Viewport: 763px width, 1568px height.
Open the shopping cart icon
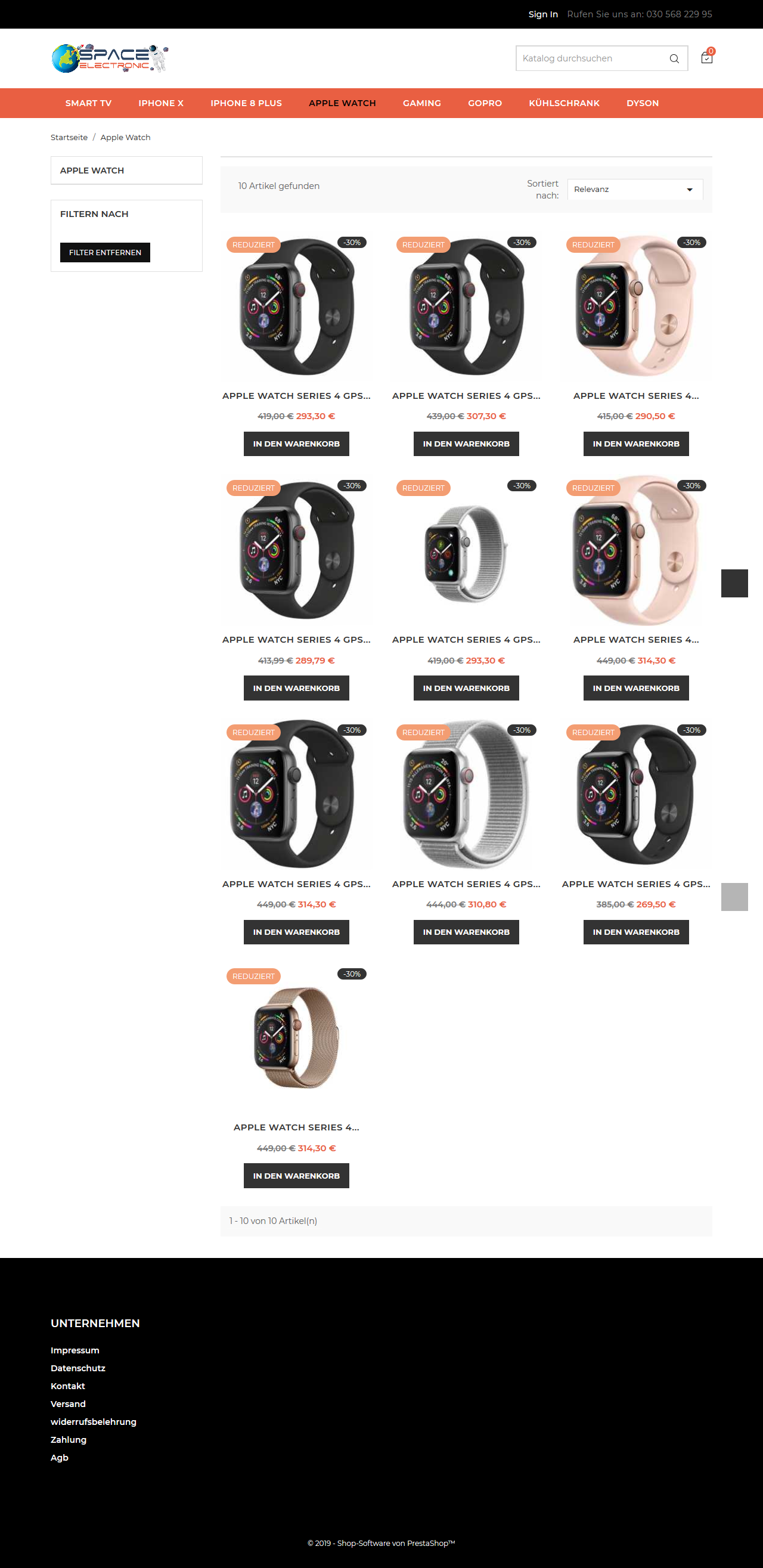pyautogui.click(x=706, y=57)
